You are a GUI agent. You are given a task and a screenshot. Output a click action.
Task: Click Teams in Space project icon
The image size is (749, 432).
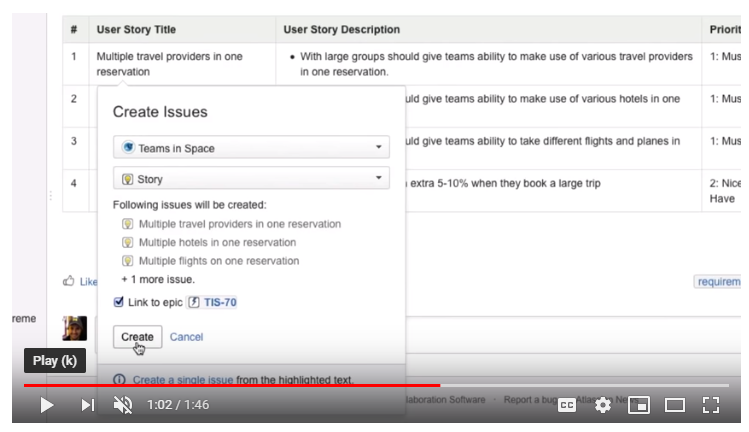(128, 147)
